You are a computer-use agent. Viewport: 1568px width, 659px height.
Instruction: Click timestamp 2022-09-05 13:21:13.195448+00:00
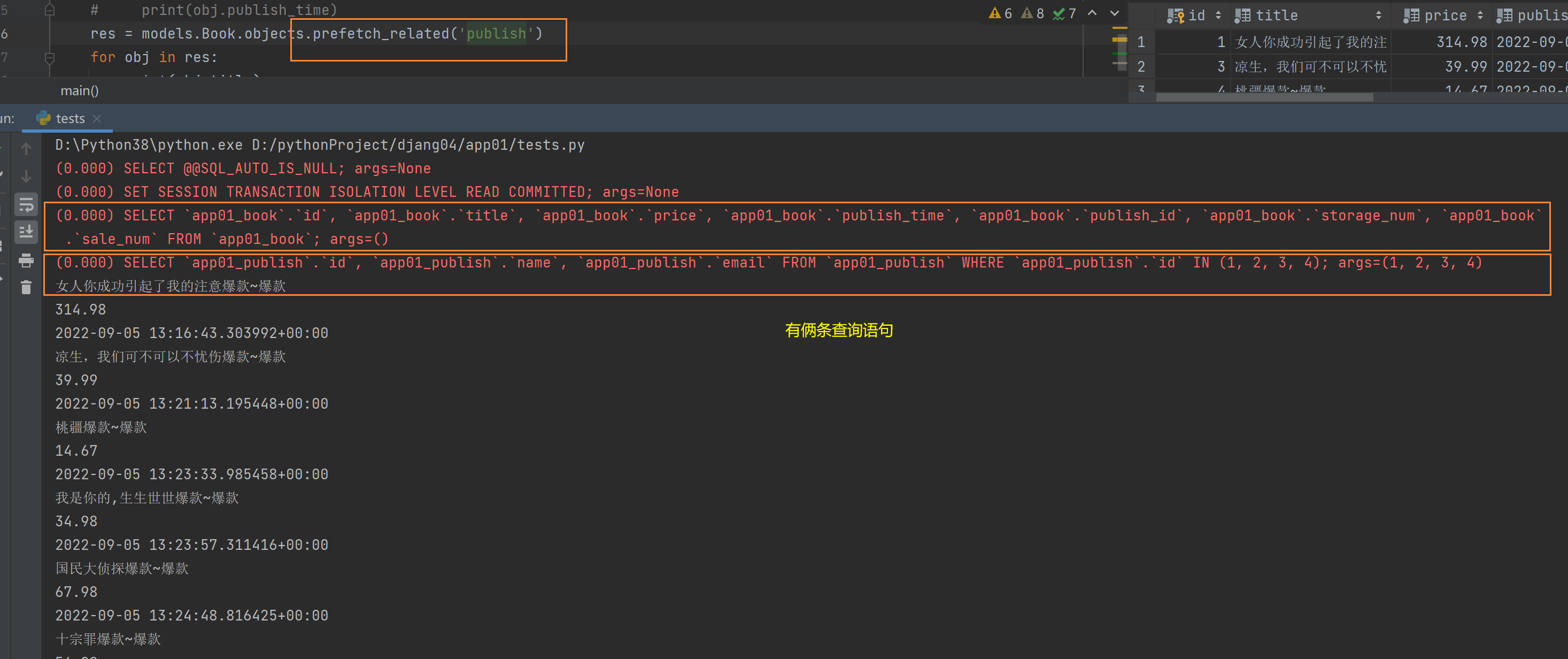coord(192,404)
